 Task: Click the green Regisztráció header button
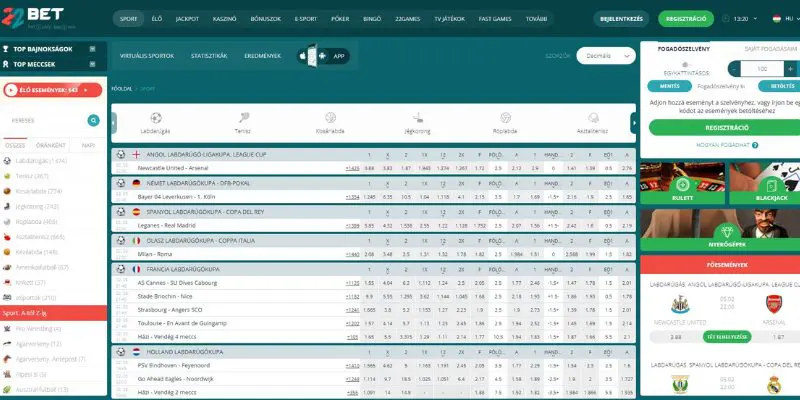(x=686, y=19)
